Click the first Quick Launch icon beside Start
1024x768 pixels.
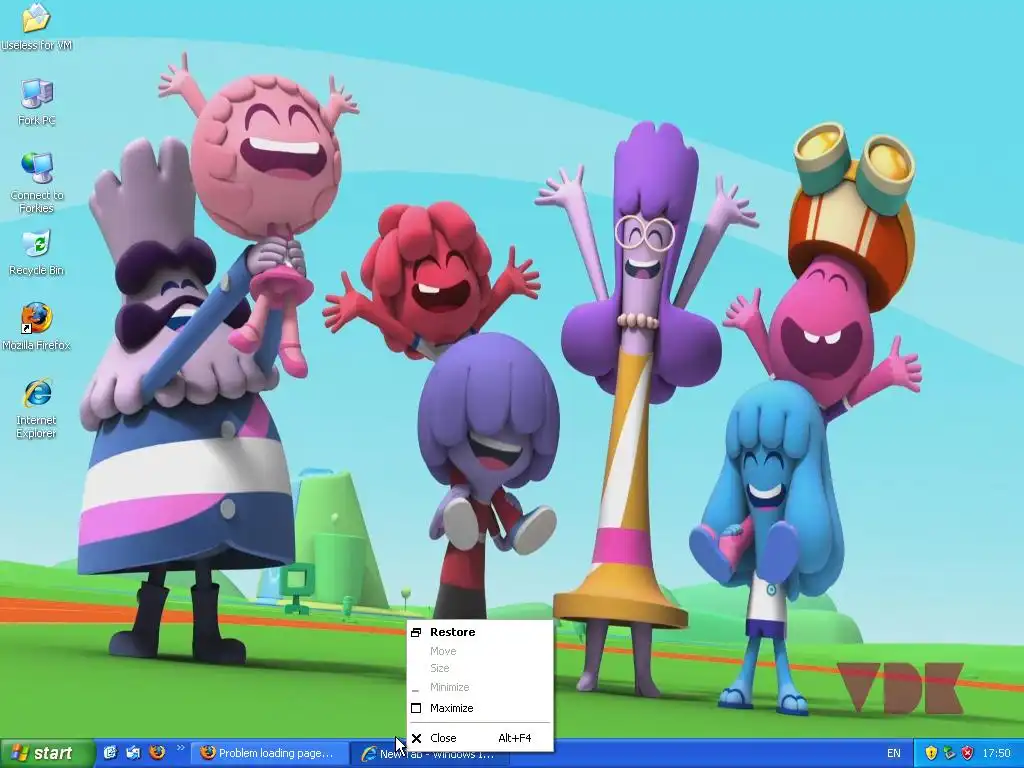(x=110, y=752)
